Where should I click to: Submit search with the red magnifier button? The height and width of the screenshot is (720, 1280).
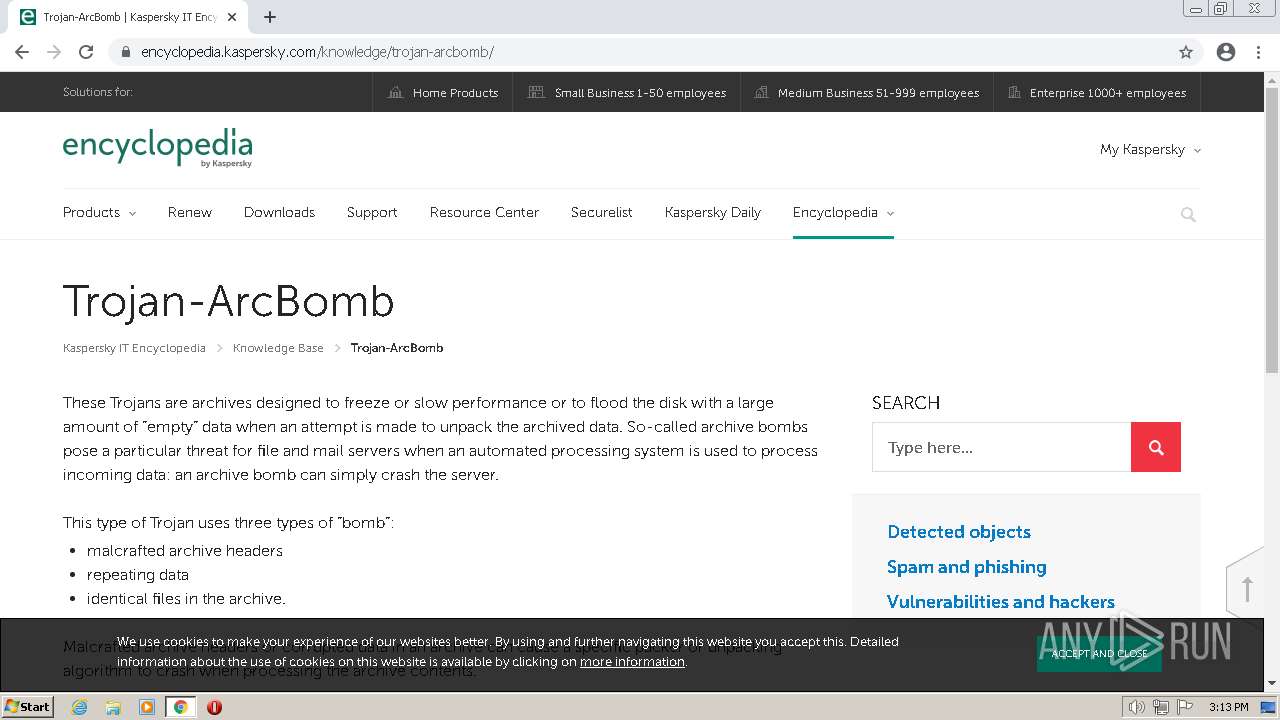coord(1156,447)
